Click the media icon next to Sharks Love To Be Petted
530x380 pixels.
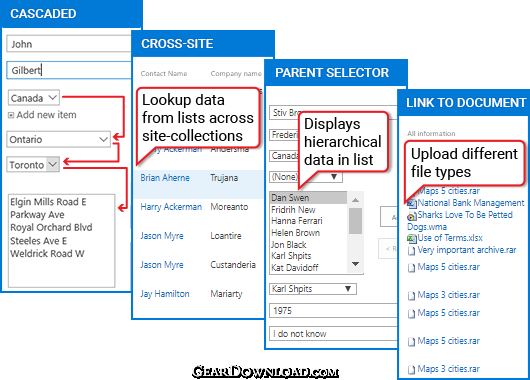point(411,216)
